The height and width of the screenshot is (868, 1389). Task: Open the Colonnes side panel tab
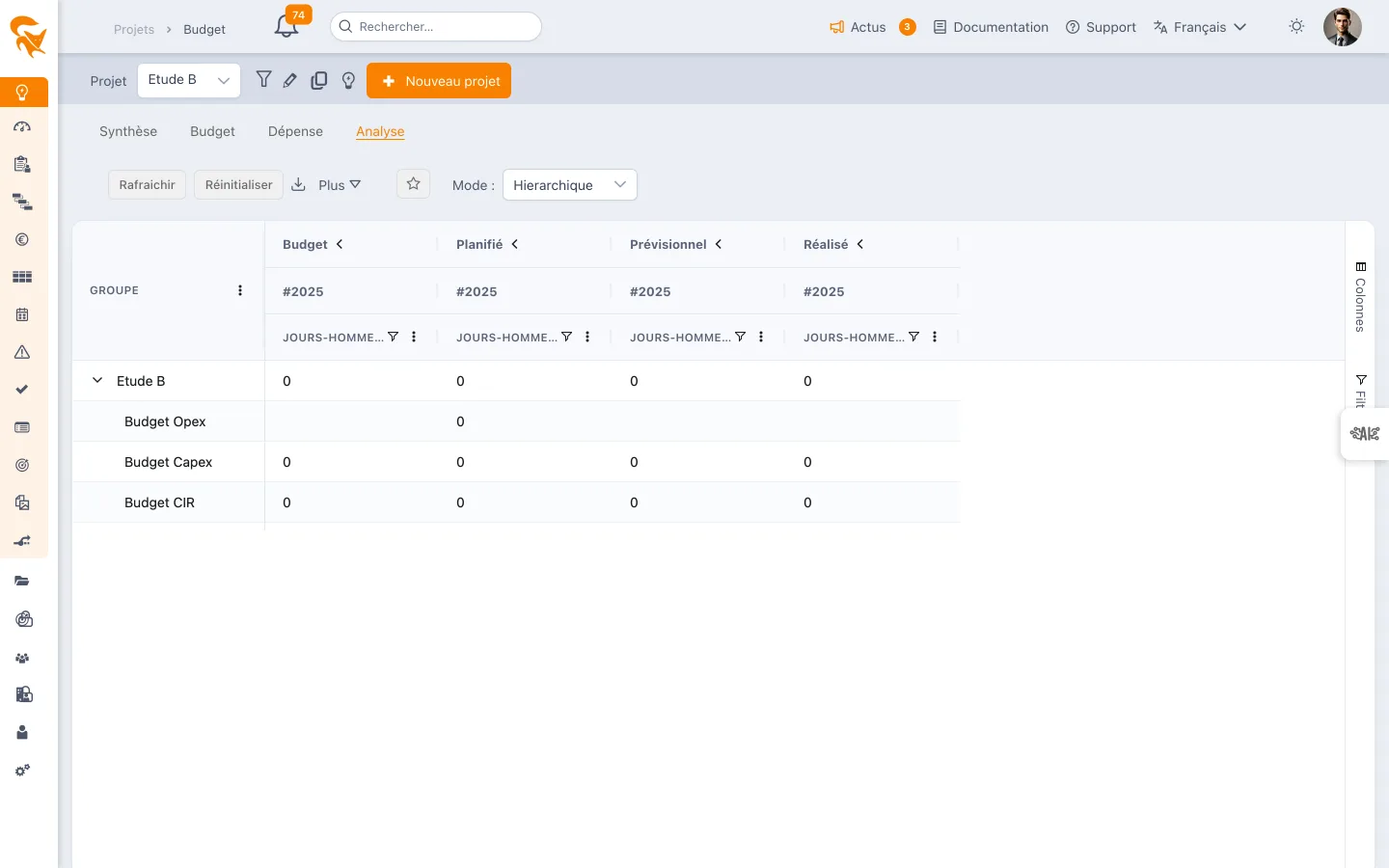tap(1360, 297)
